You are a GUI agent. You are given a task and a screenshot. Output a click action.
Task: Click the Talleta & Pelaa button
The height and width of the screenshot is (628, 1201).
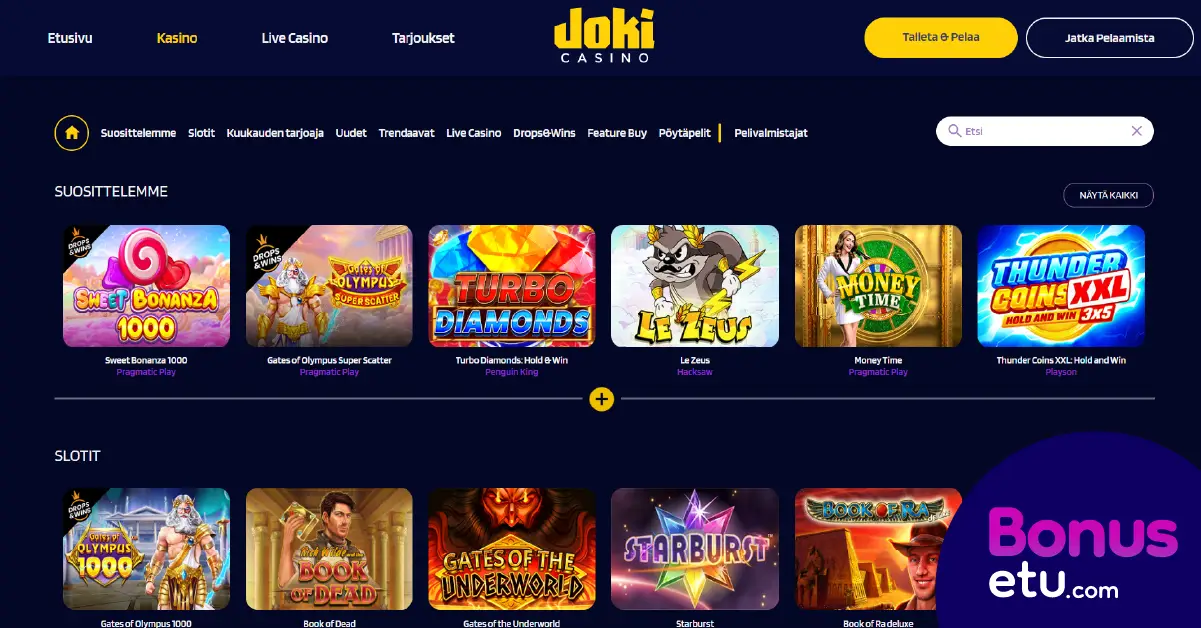coord(941,38)
